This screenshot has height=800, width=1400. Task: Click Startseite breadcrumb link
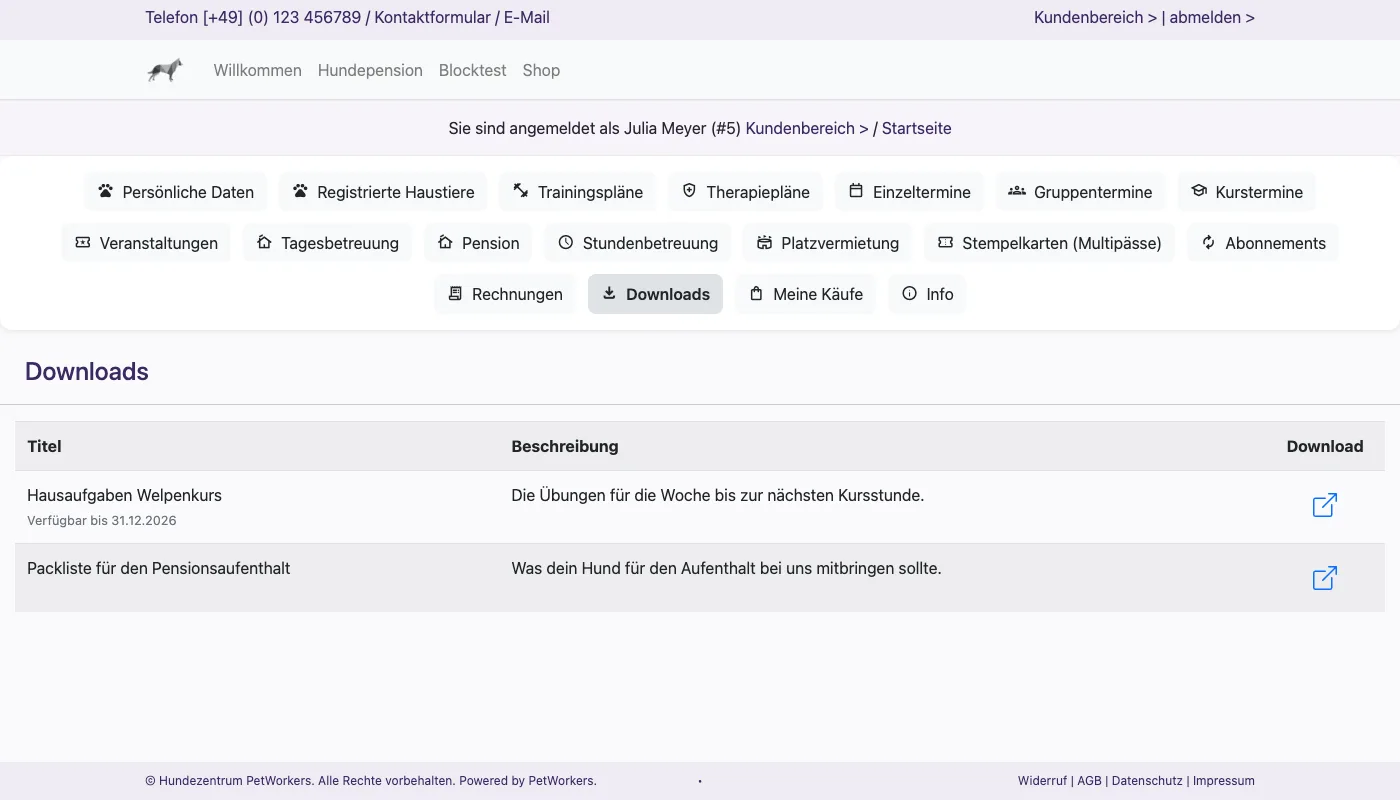click(916, 128)
